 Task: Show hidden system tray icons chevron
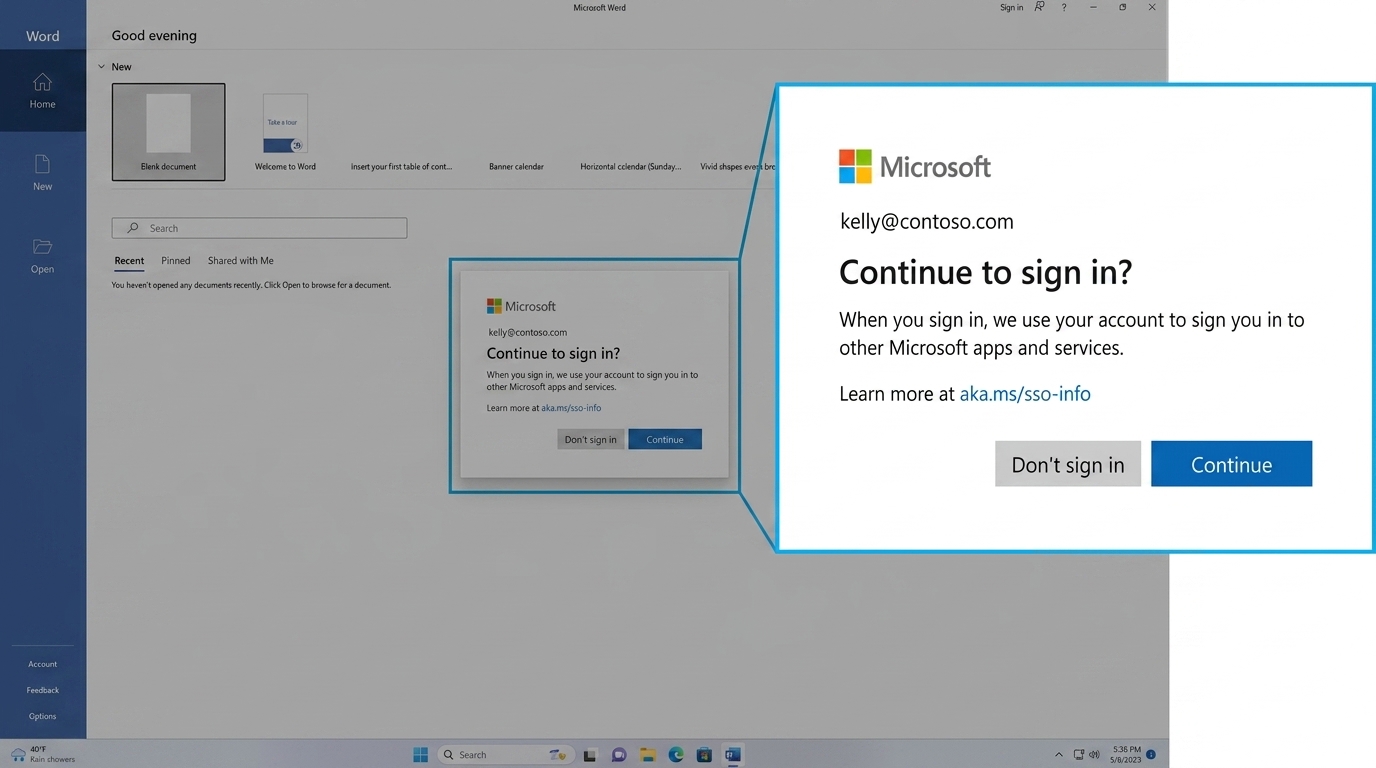pos(1059,755)
